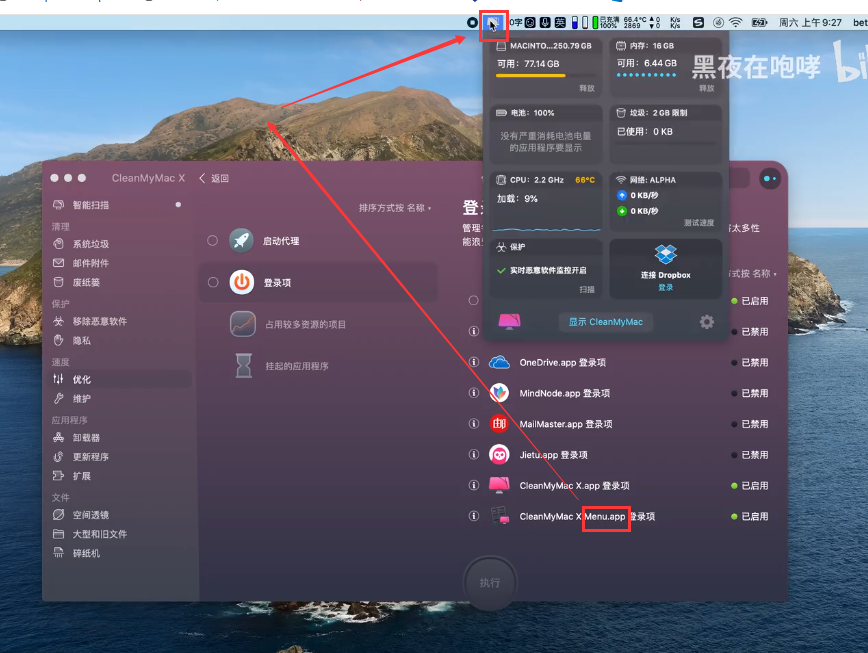This screenshot has width=868, height=653.
Task: Open the 卸载器 module
Action: click(x=86, y=437)
